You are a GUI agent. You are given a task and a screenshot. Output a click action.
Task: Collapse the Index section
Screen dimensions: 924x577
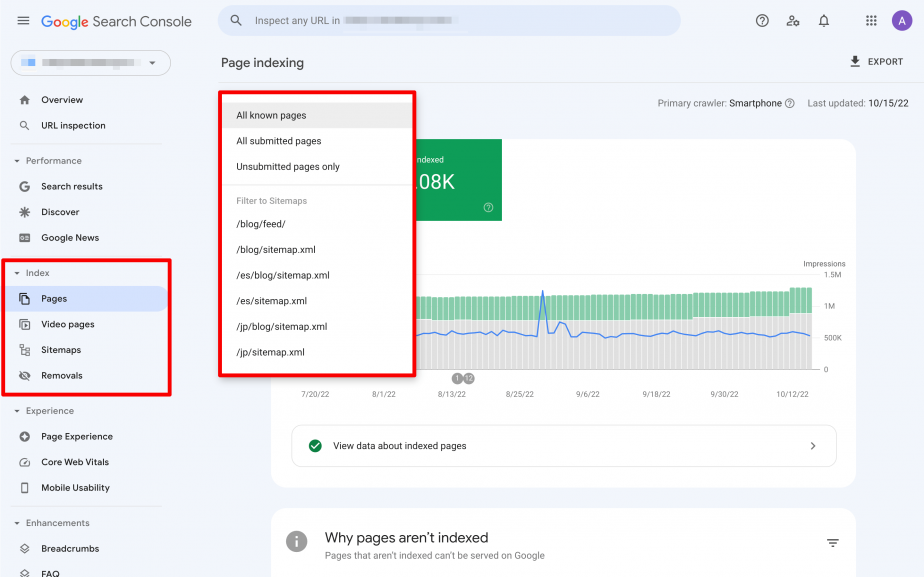[x=16, y=273]
